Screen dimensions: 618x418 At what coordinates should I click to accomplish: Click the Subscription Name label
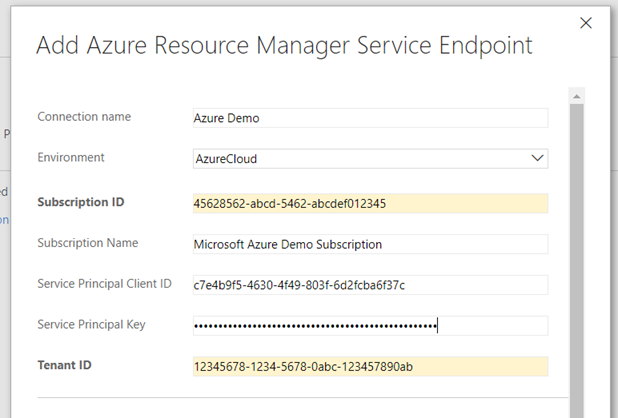tap(88, 243)
